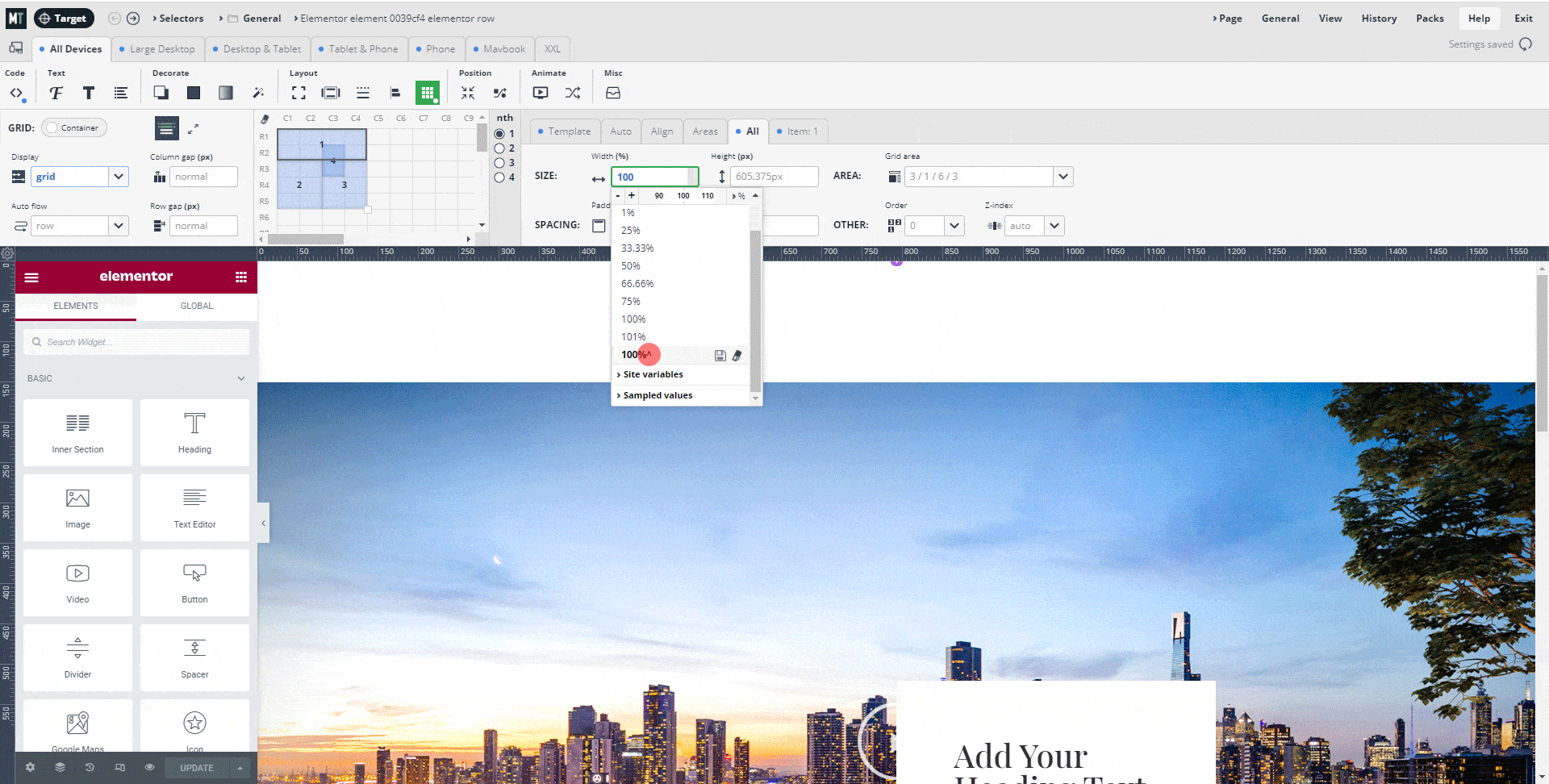Open the Display grid dropdown
The width and height of the screenshot is (1549, 784).
[x=119, y=177]
